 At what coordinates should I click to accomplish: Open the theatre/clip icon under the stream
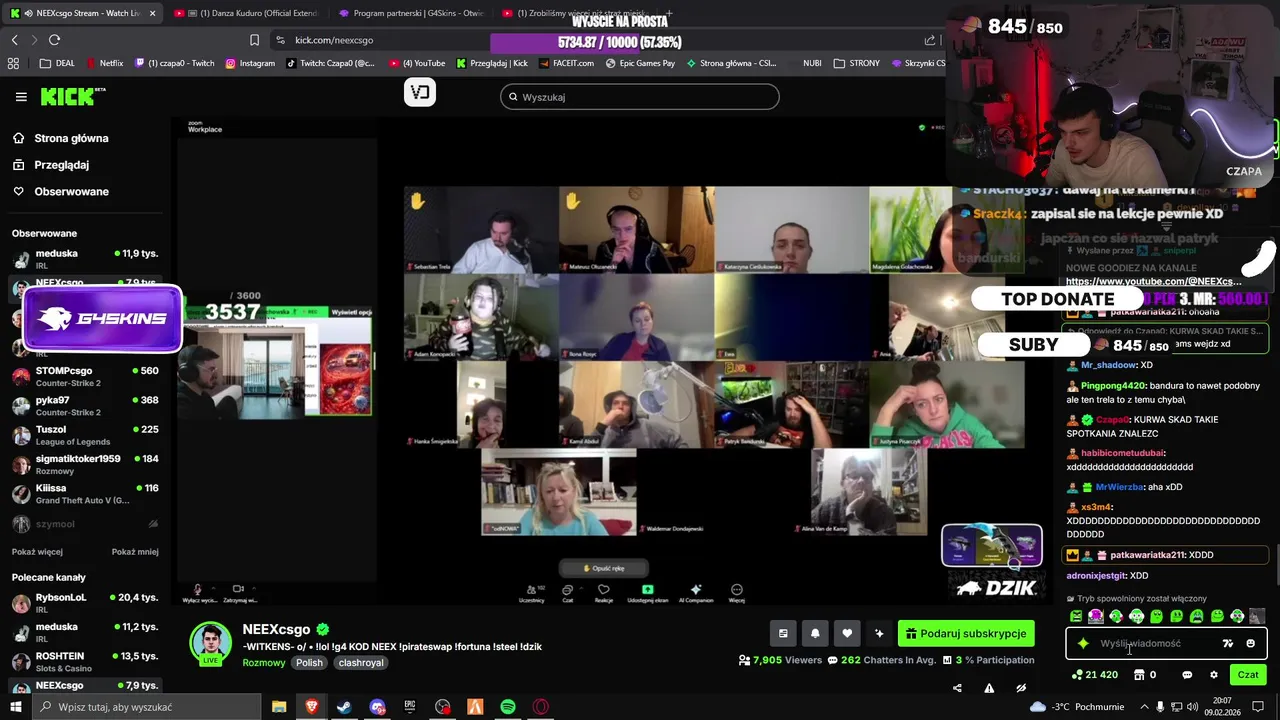(783, 633)
